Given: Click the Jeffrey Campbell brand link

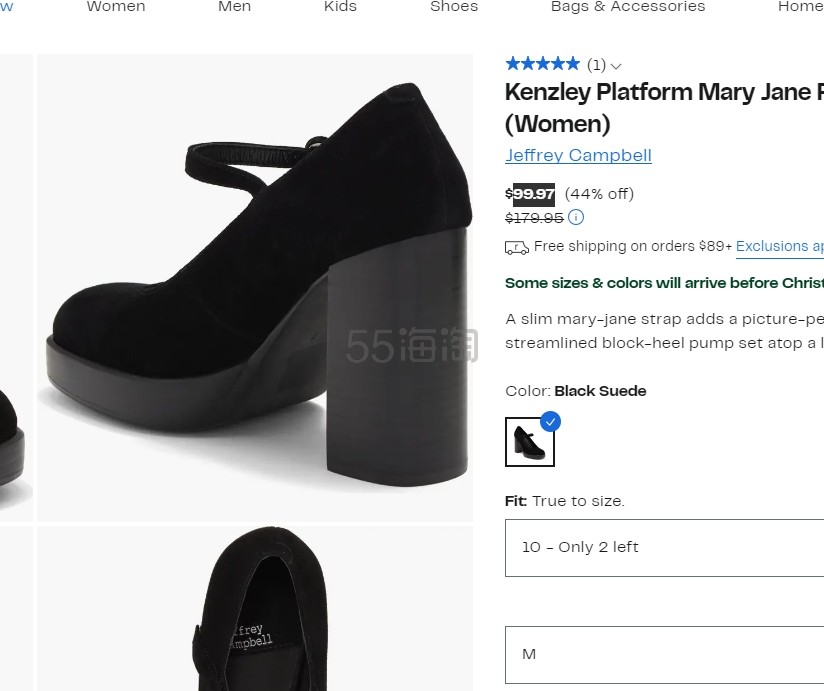Looking at the screenshot, I should click(578, 155).
